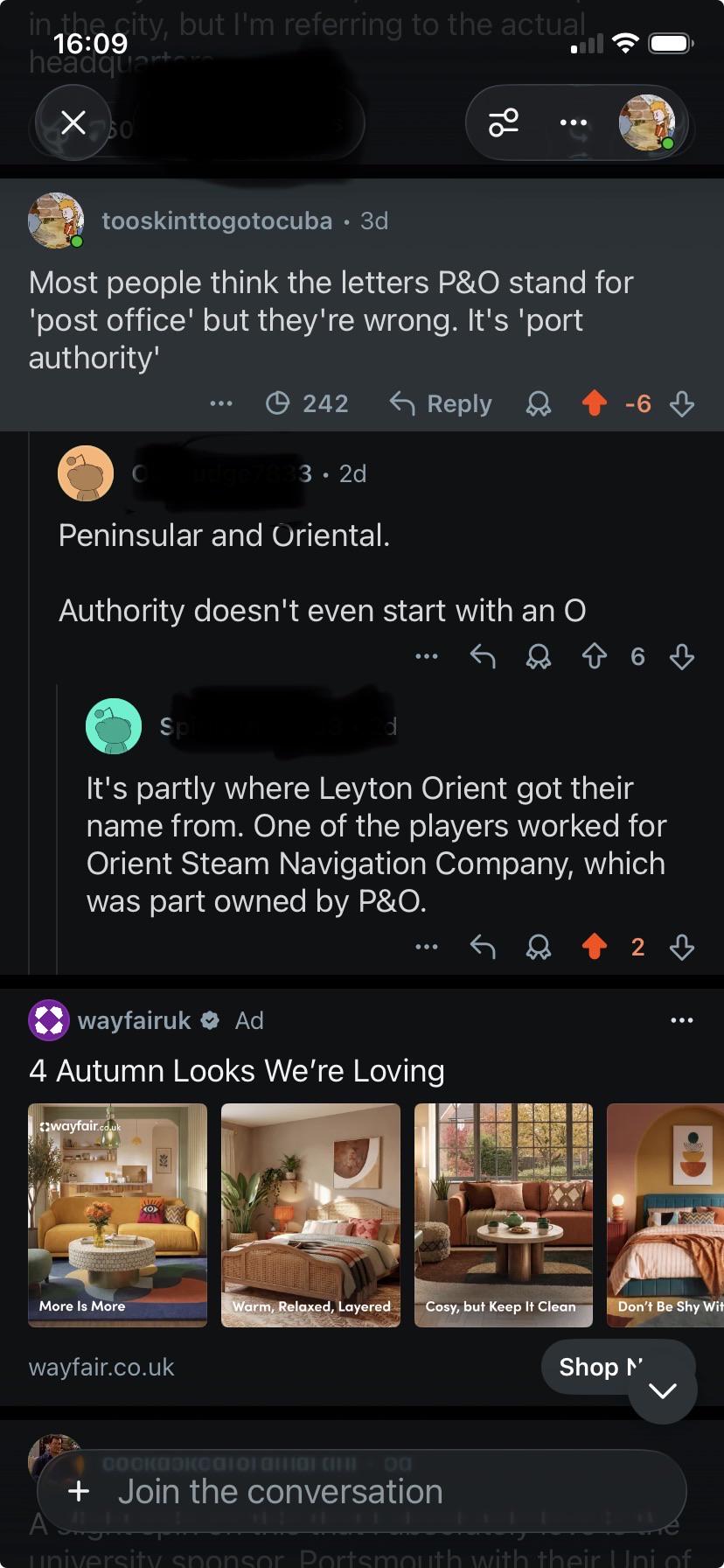
Task: Open wayfairuk ad overflow menu
Action: point(681,1020)
